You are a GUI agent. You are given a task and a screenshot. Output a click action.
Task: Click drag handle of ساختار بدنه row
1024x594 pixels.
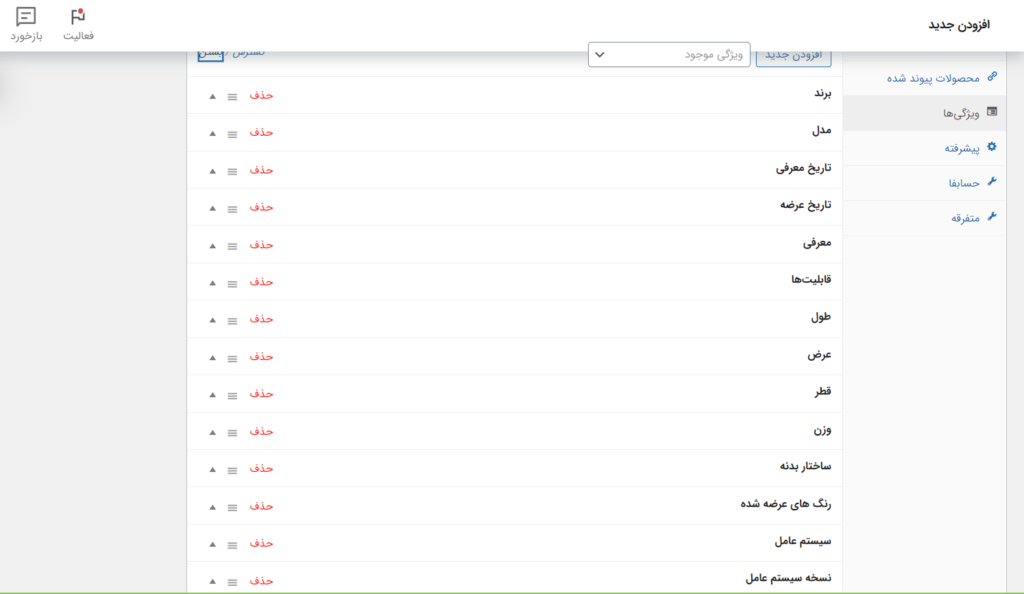click(x=232, y=470)
